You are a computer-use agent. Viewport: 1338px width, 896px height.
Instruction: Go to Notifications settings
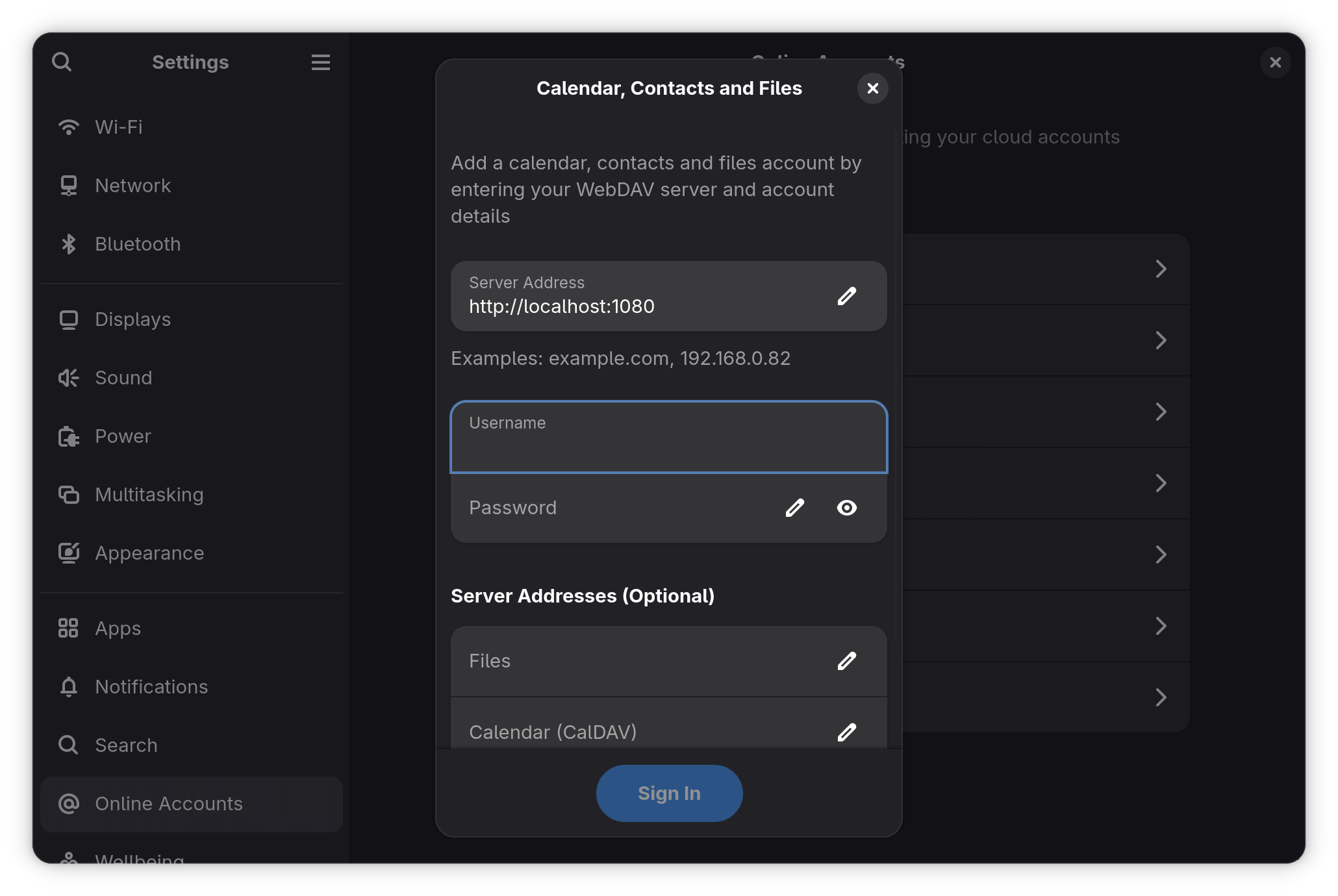tap(151, 687)
